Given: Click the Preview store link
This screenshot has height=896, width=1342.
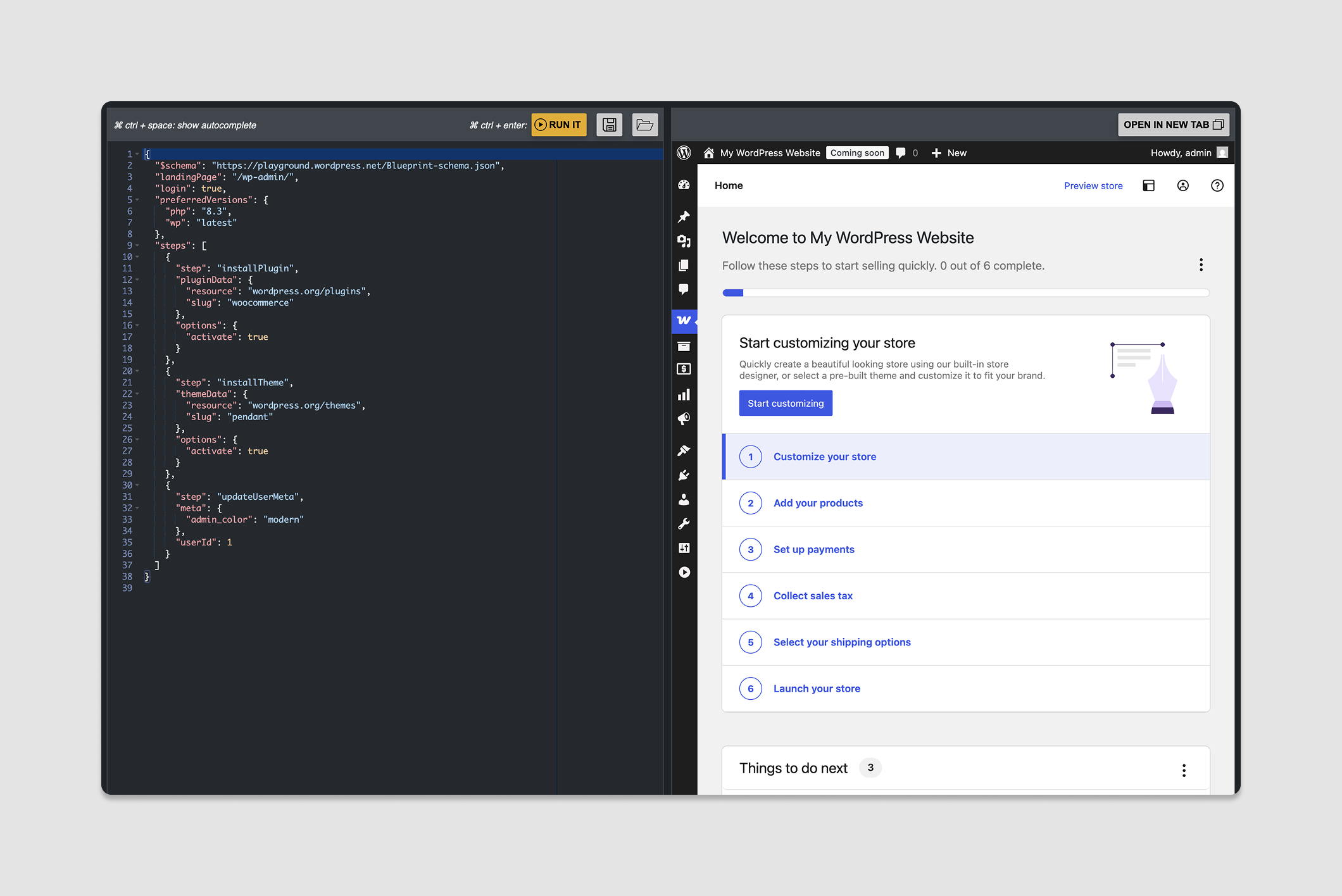Looking at the screenshot, I should click(x=1093, y=185).
